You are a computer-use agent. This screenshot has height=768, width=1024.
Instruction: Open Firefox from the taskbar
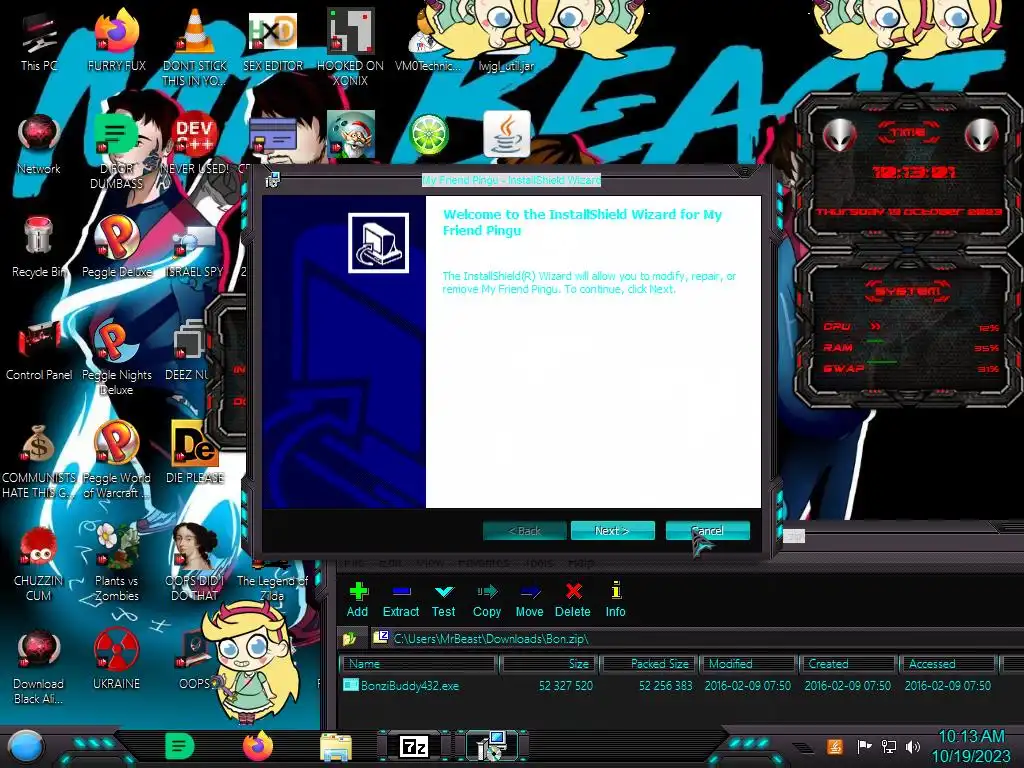pos(257,746)
